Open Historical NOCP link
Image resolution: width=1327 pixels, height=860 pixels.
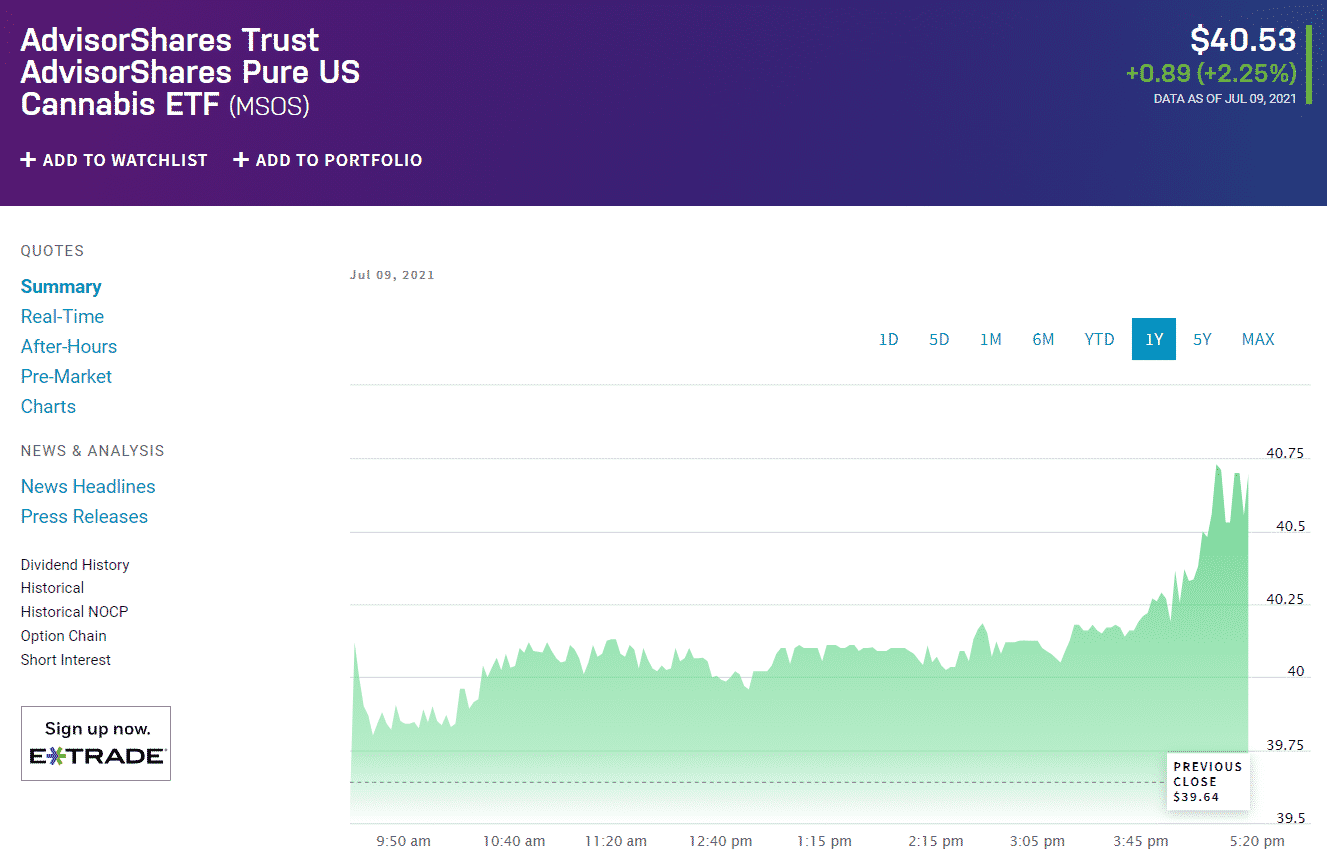74,612
